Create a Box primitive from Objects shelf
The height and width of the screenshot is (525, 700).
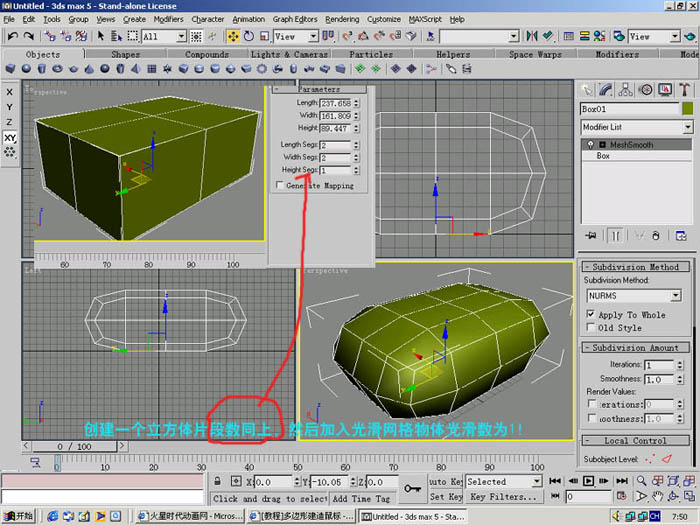(10, 69)
